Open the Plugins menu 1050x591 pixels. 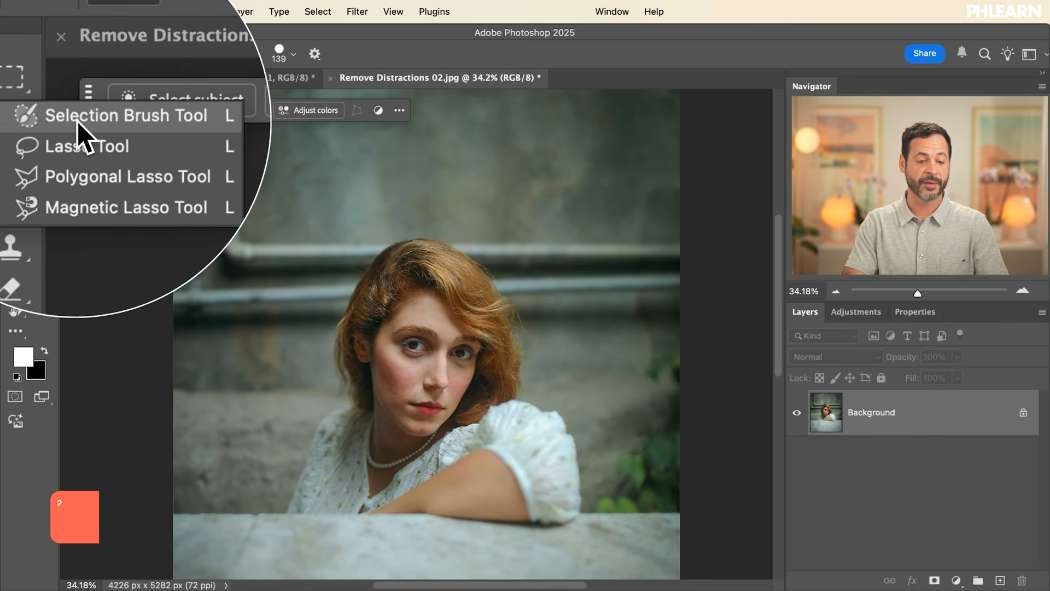point(434,11)
